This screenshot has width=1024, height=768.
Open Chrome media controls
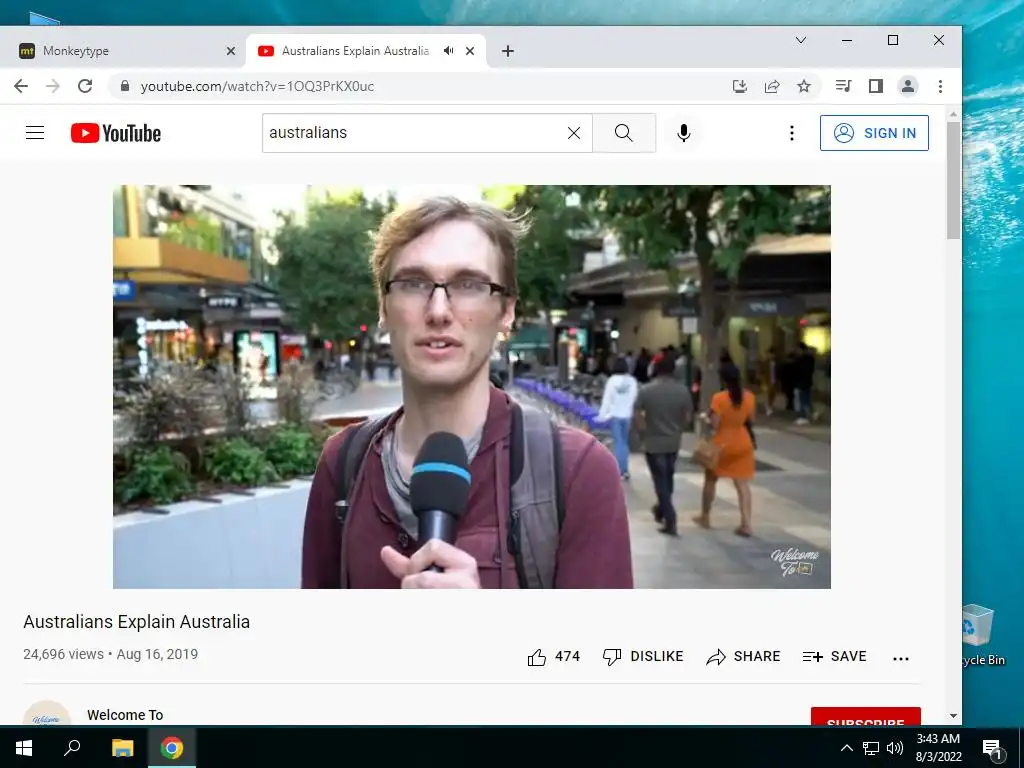click(843, 86)
